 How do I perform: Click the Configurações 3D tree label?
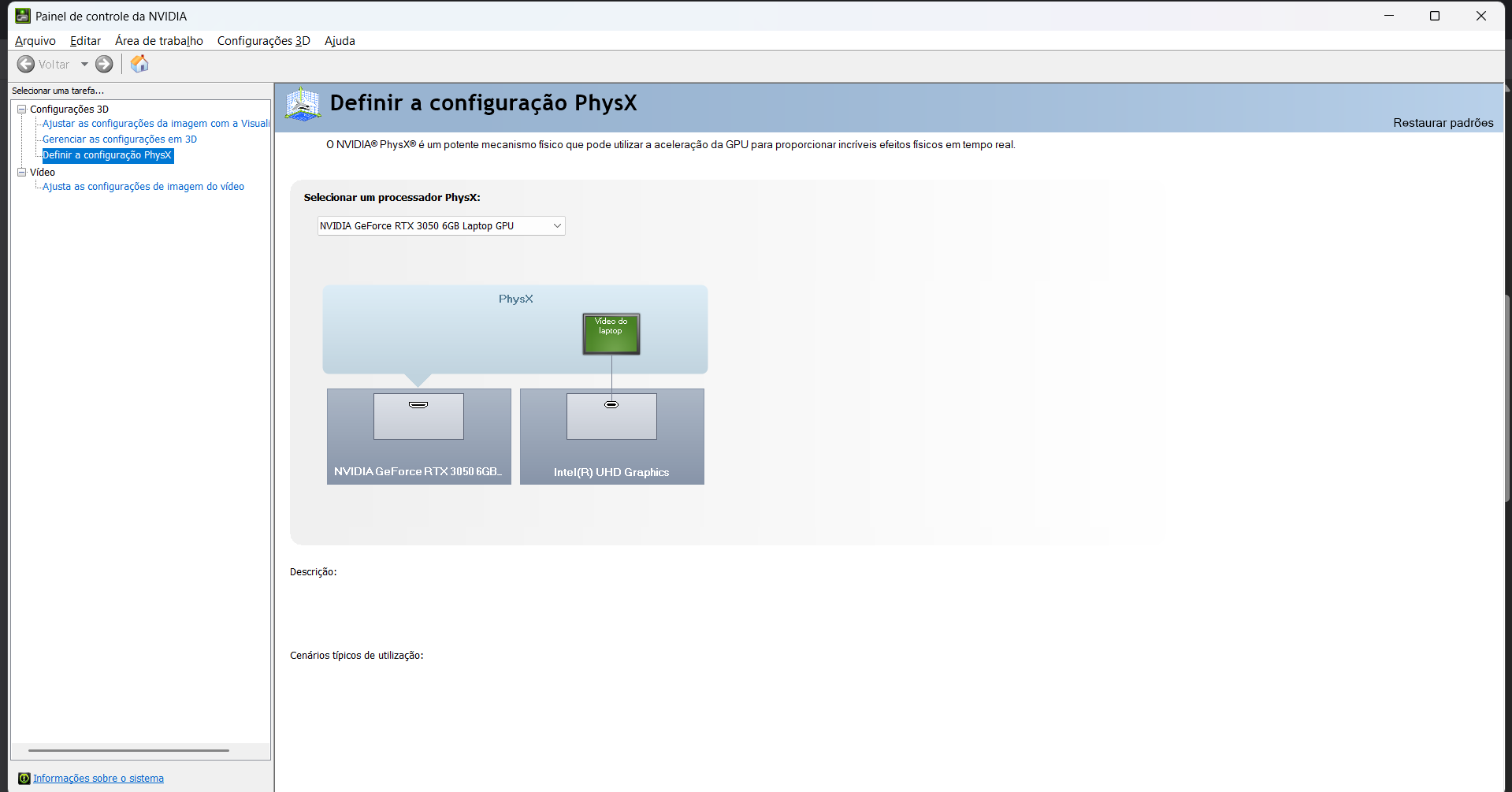tap(69, 110)
